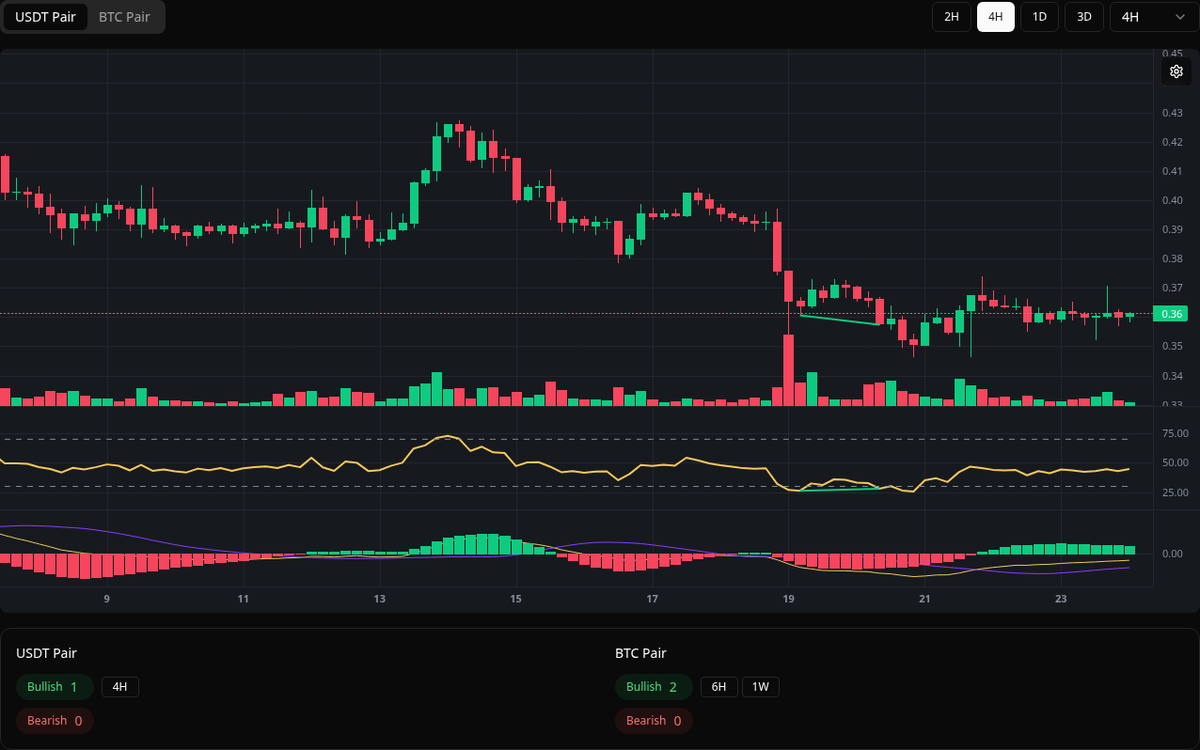Click the date 19 on the time axis
Image resolution: width=1200 pixels, height=750 pixels.
(x=788, y=598)
